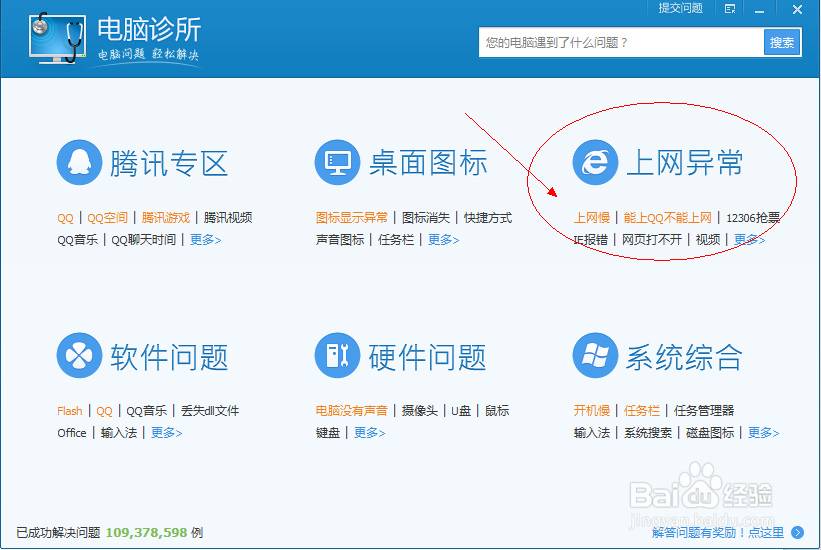Expand 更多 under 桌面图标

pyautogui.click(x=443, y=240)
